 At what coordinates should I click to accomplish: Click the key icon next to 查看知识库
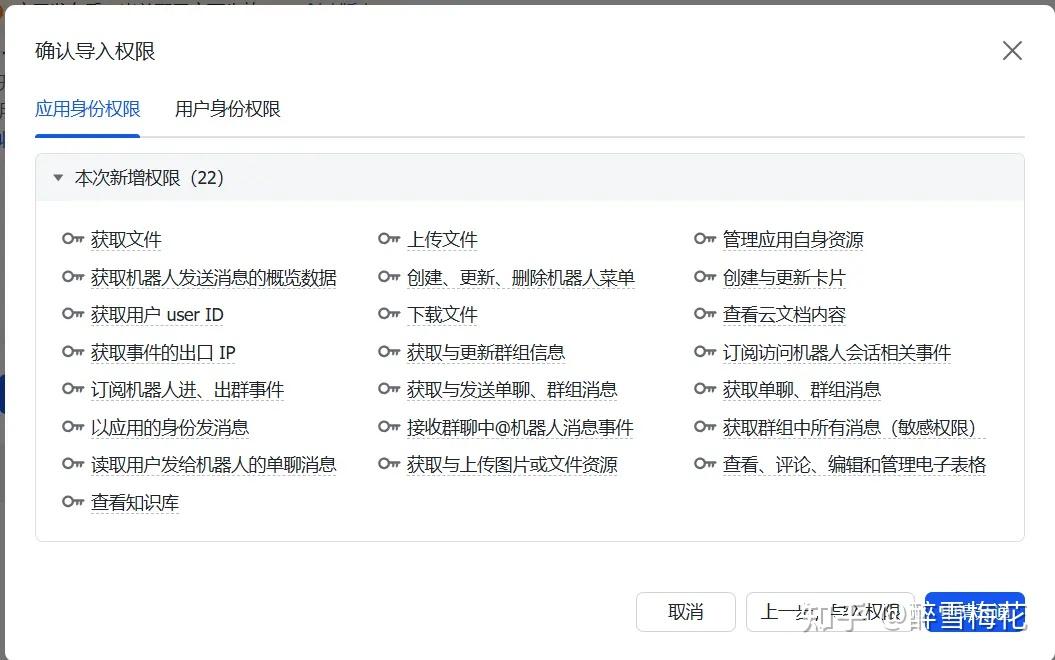click(x=72, y=502)
